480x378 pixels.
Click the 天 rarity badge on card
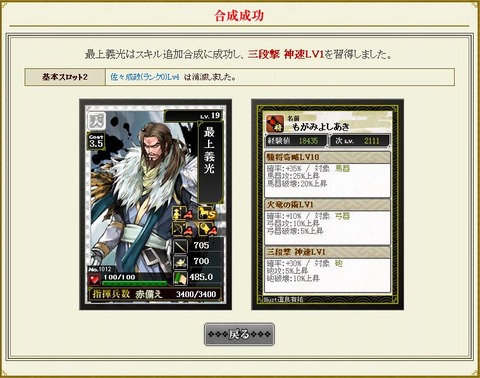(97, 121)
